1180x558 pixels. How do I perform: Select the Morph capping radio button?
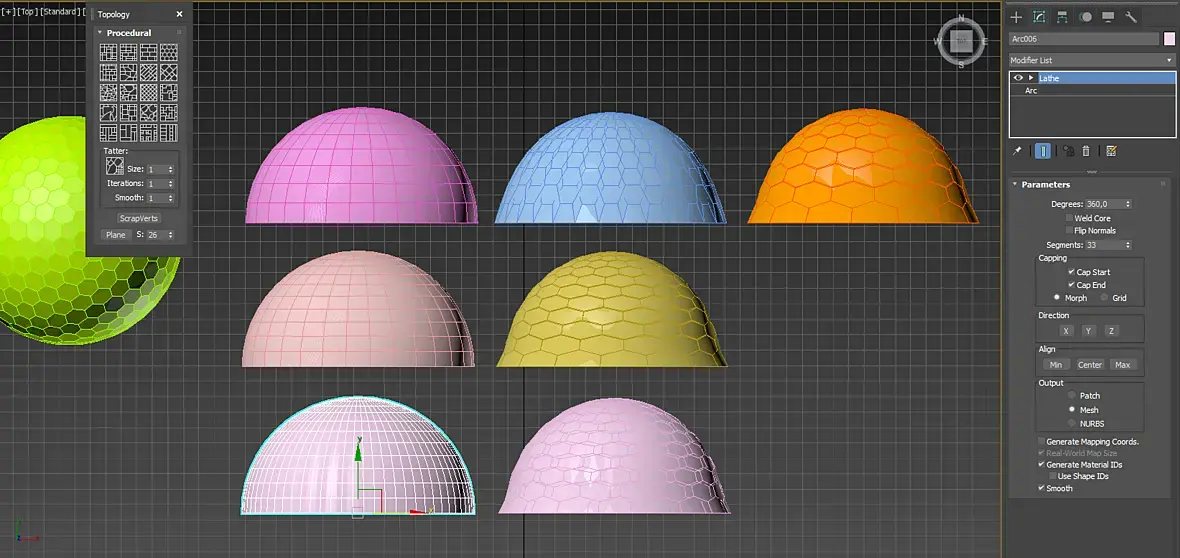[1057, 297]
